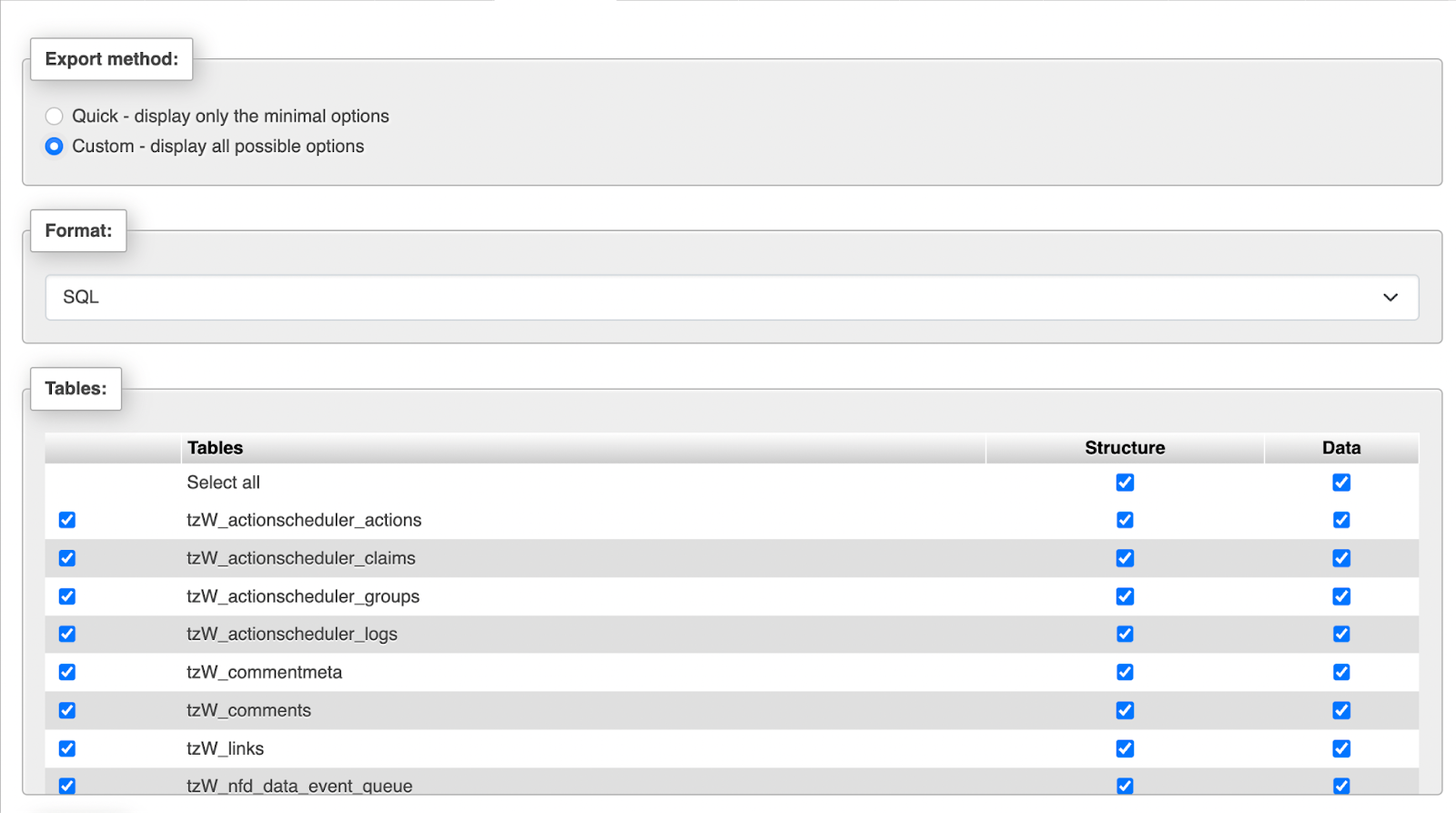Toggle Select all Data checkbox
1456x813 pixels.
[x=1341, y=483]
